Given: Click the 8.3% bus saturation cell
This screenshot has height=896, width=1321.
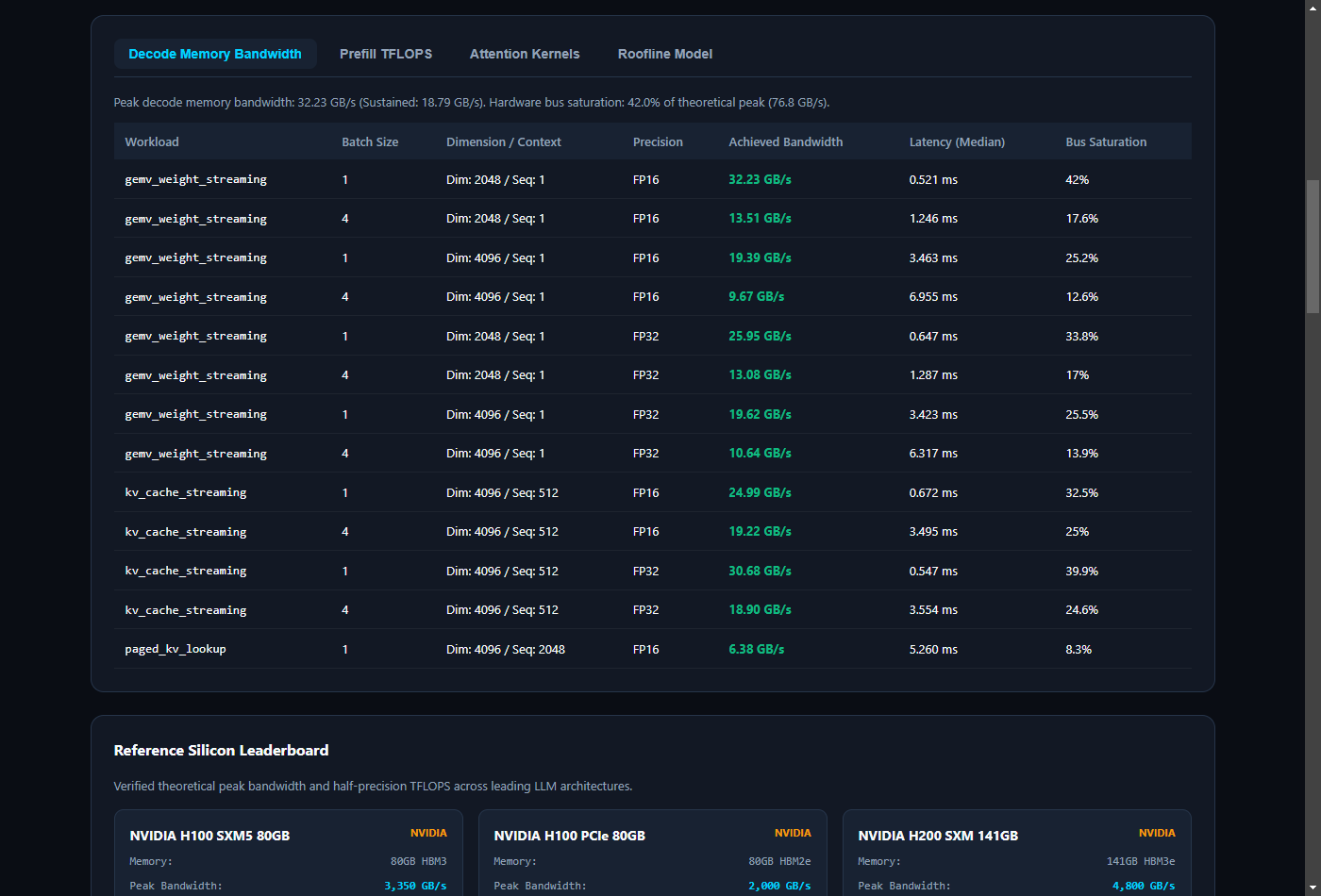Looking at the screenshot, I should 1079,649.
